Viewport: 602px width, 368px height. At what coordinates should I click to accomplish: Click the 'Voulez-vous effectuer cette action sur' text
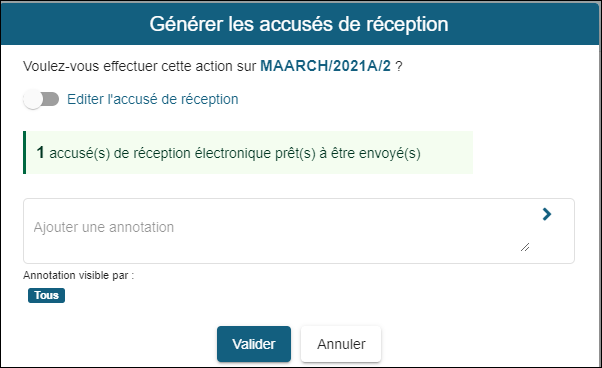click(139, 66)
